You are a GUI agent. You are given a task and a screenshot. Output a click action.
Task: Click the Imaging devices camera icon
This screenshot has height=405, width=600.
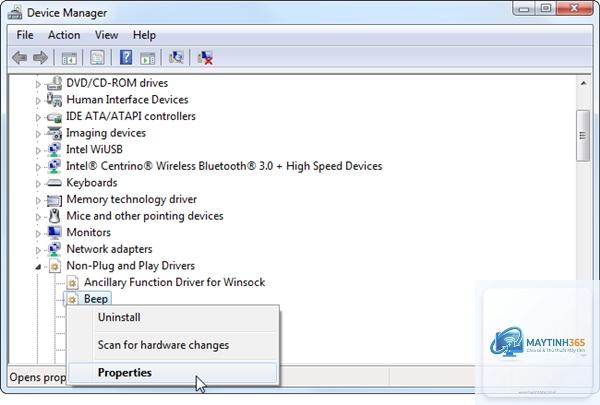coord(54,133)
